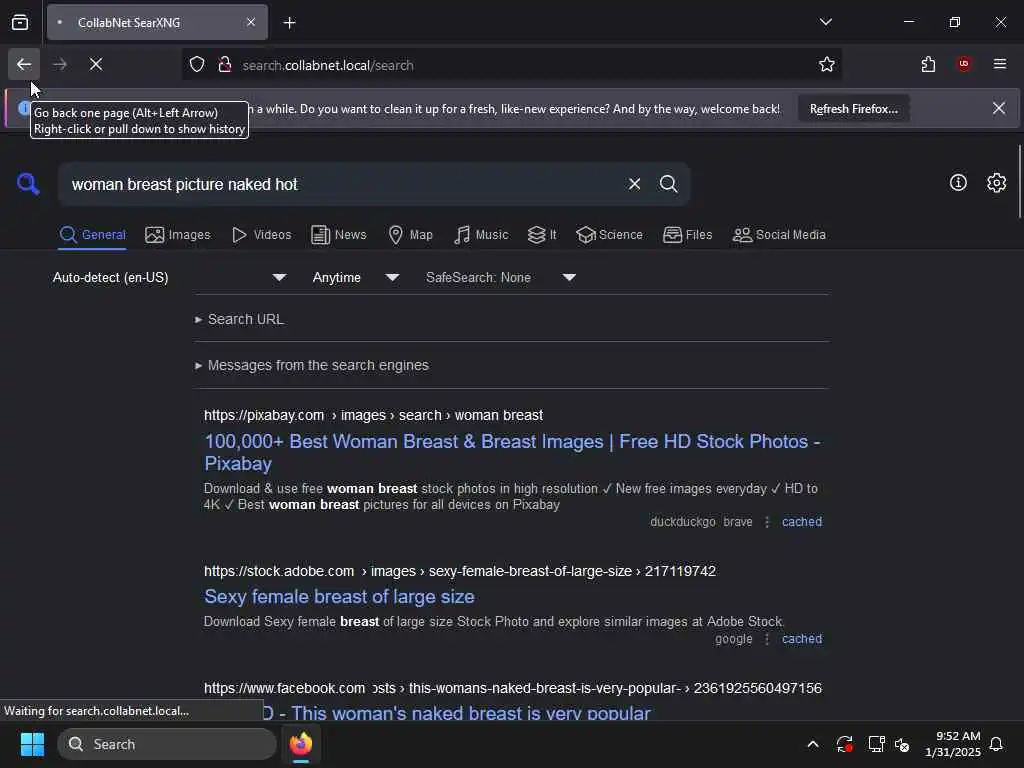Open a new browser tab

pos(290,23)
